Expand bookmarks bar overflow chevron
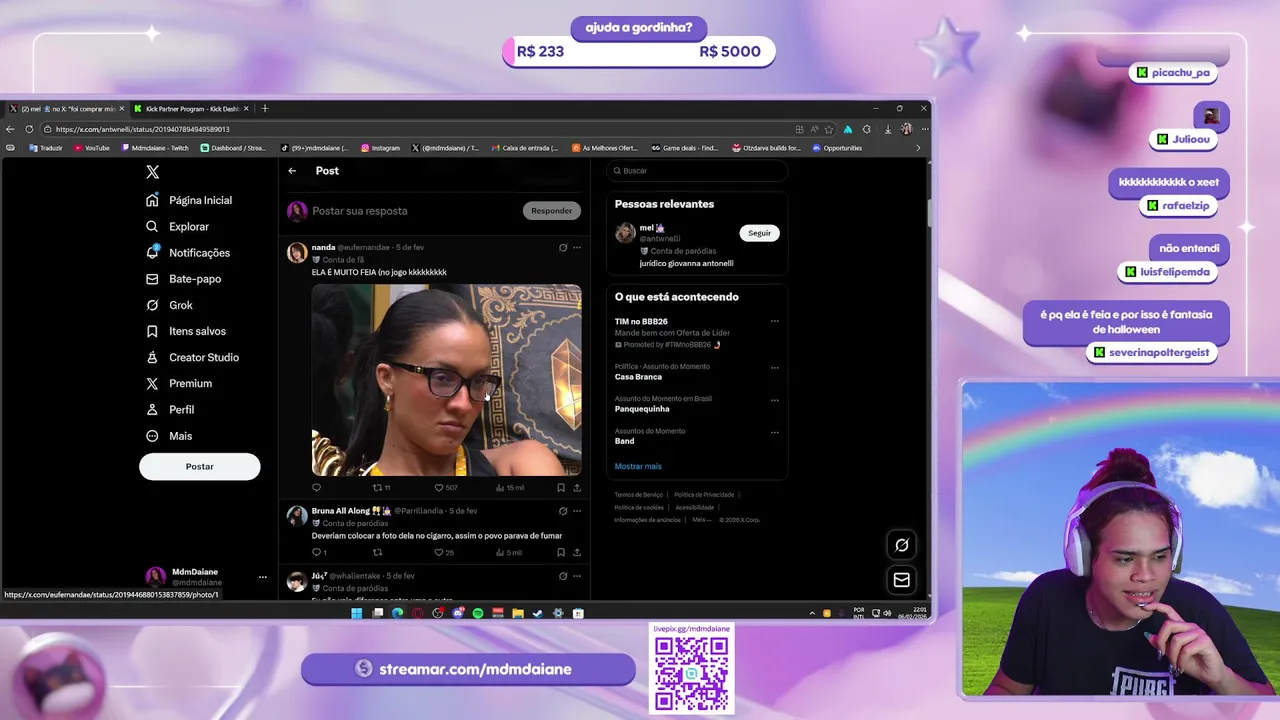The image size is (1280, 720). 918,148
